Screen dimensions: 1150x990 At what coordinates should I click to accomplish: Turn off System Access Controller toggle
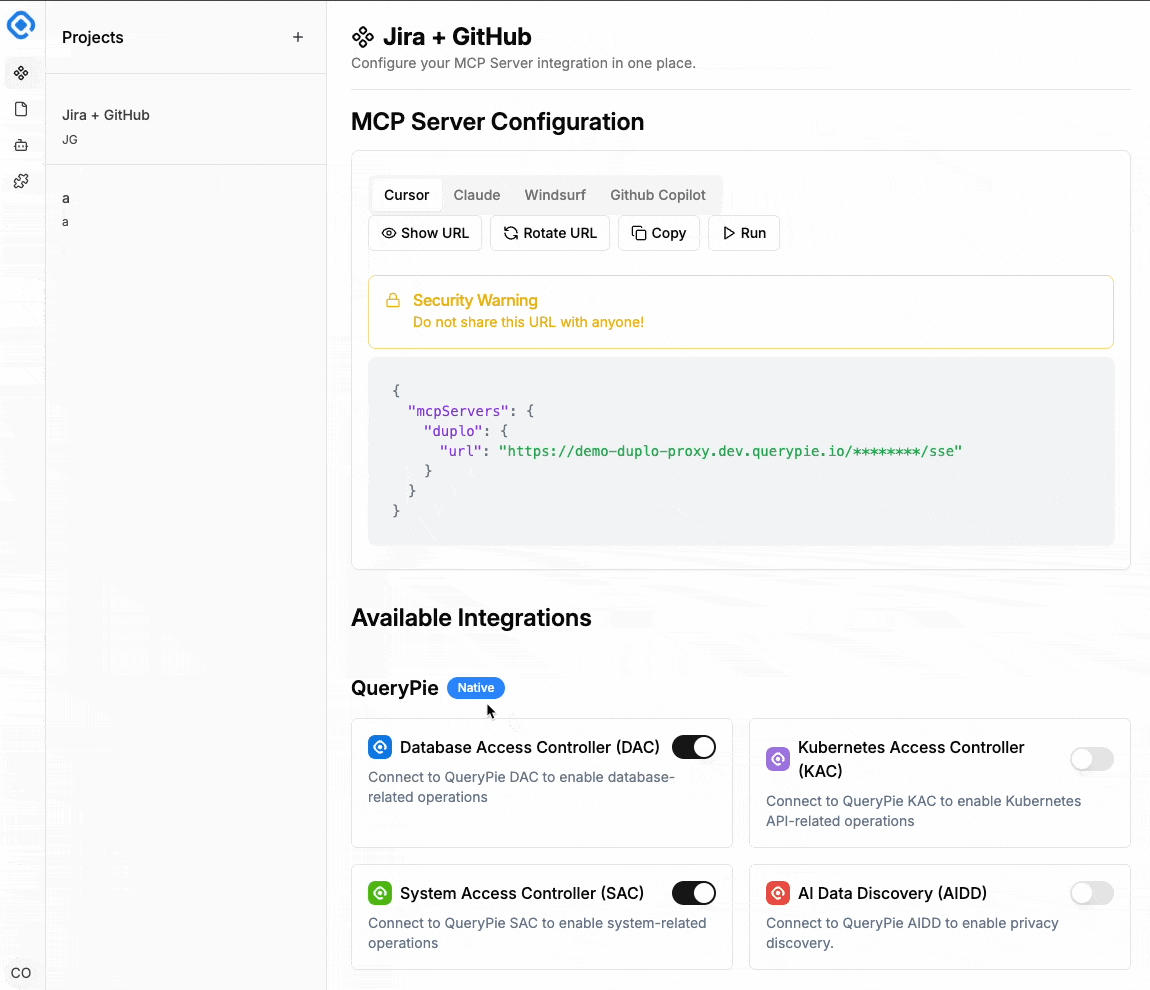point(693,893)
